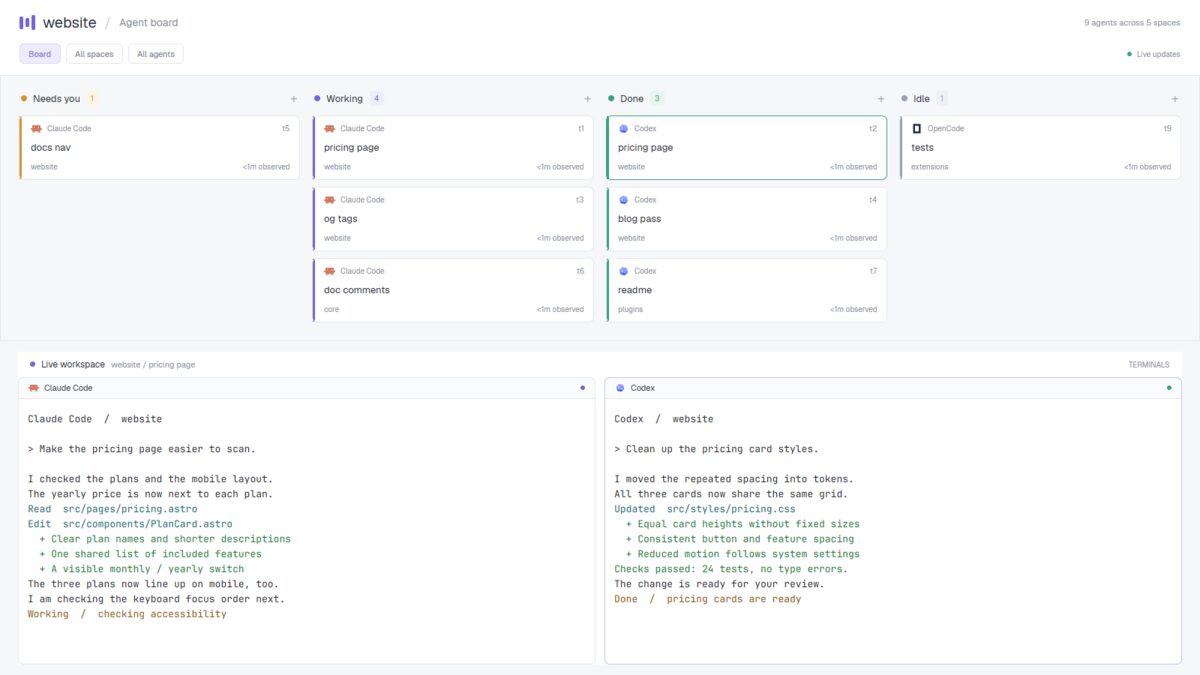Viewport: 1200px width, 675px height.
Task: Select the 'readme' card title
Action: point(635,290)
